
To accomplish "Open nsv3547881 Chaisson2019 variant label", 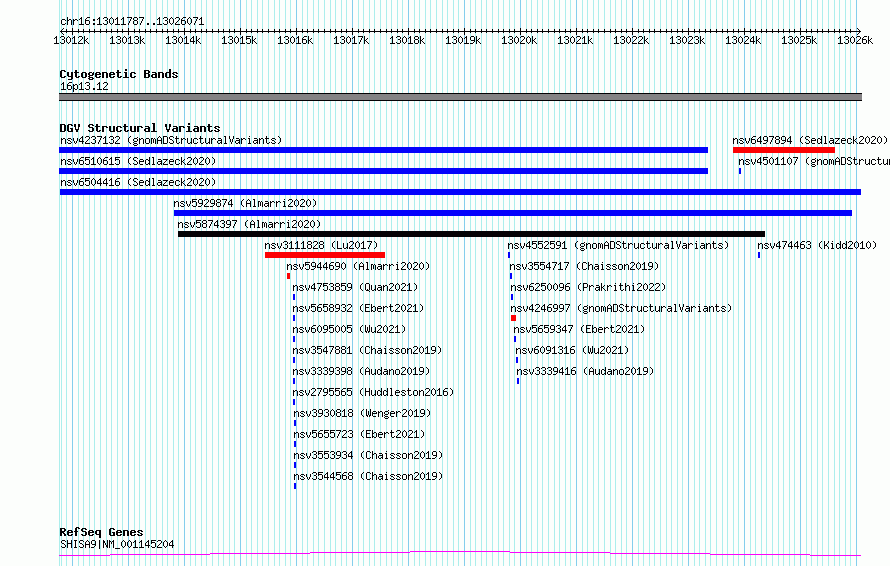I will tap(367, 350).
